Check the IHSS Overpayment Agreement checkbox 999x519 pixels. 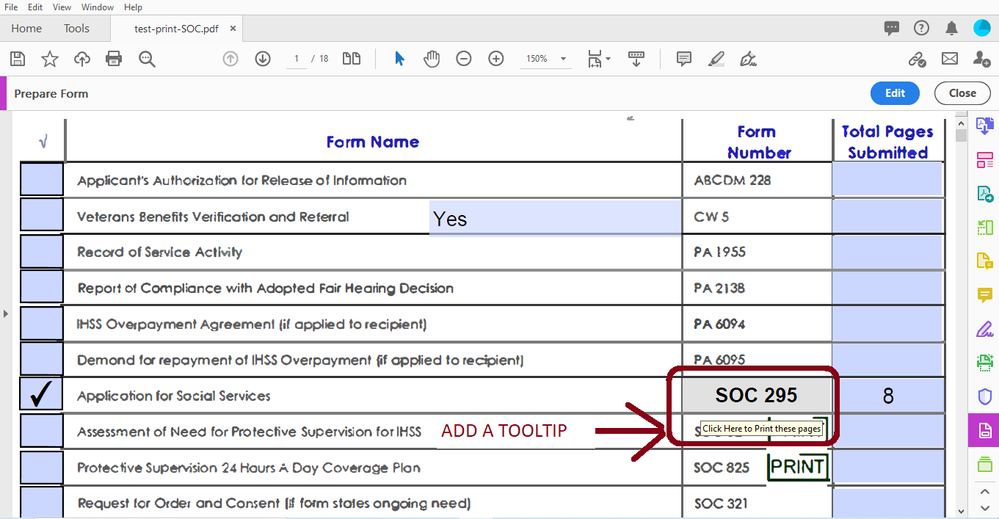tap(42, 323)
